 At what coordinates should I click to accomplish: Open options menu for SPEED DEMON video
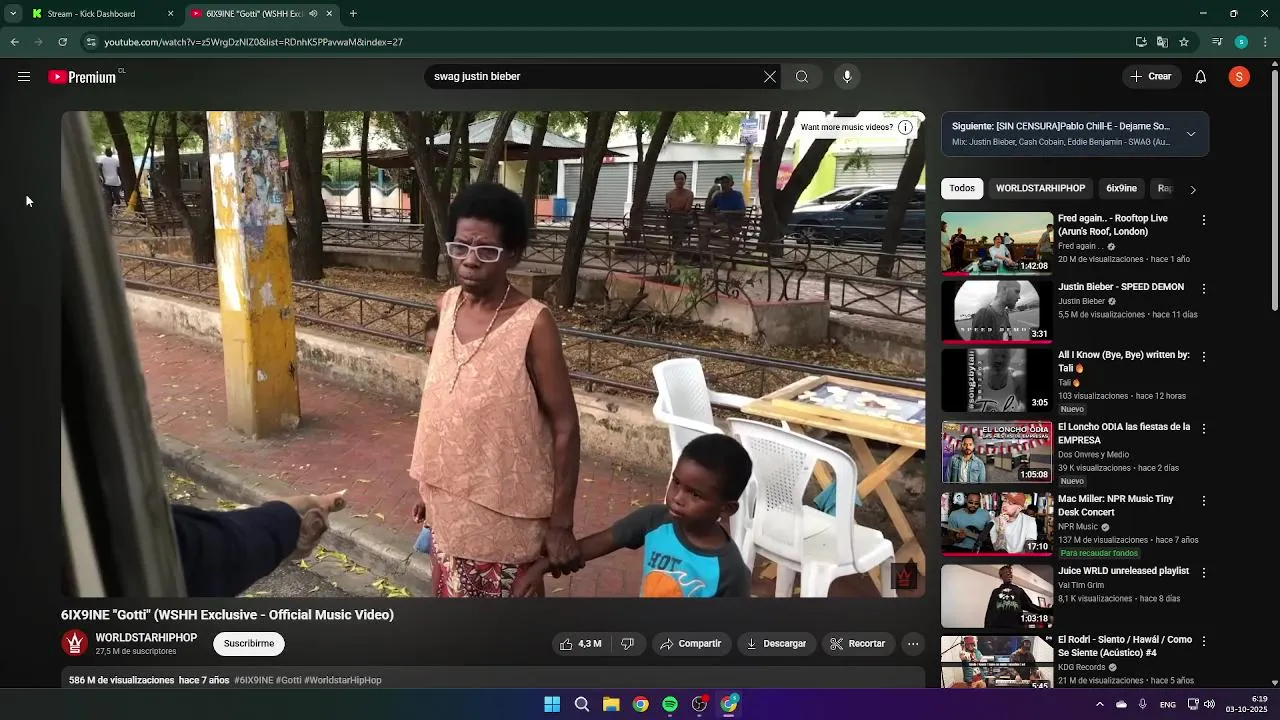tap(1204, 289)
